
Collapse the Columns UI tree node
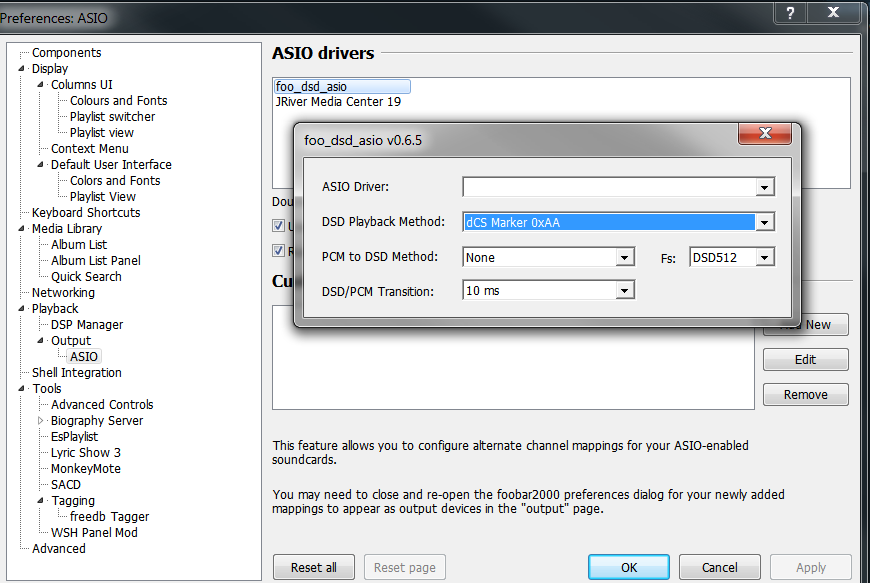pos(41,85)
